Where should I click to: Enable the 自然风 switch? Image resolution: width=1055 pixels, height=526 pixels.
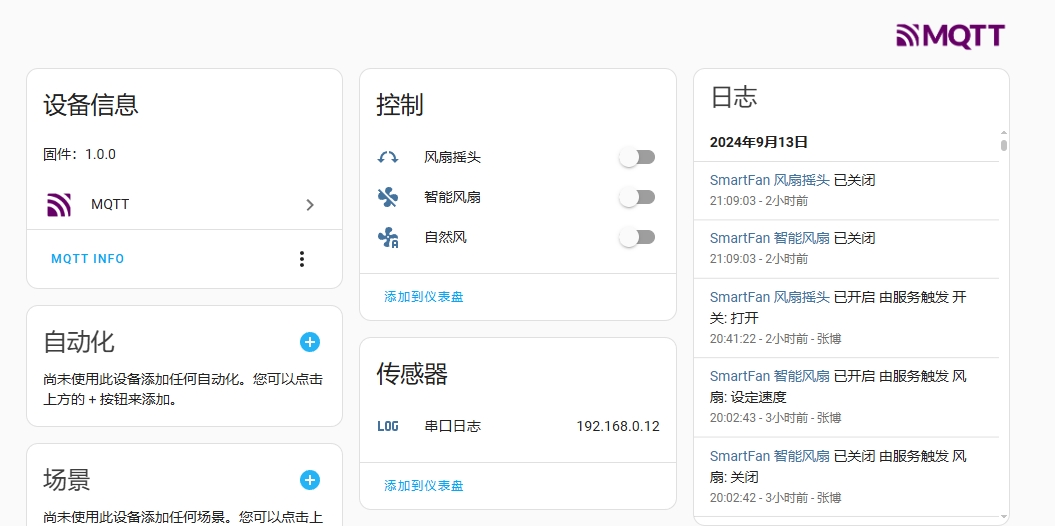637,237
